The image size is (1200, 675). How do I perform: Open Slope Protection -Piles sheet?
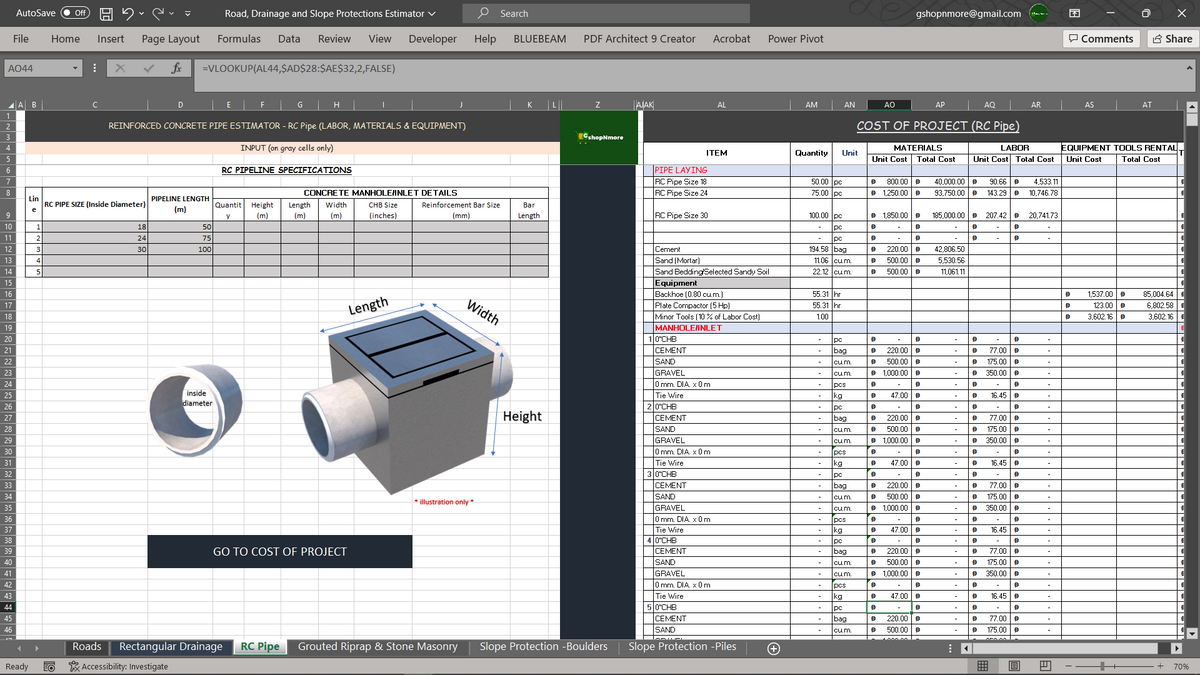[x=682, y=646]
